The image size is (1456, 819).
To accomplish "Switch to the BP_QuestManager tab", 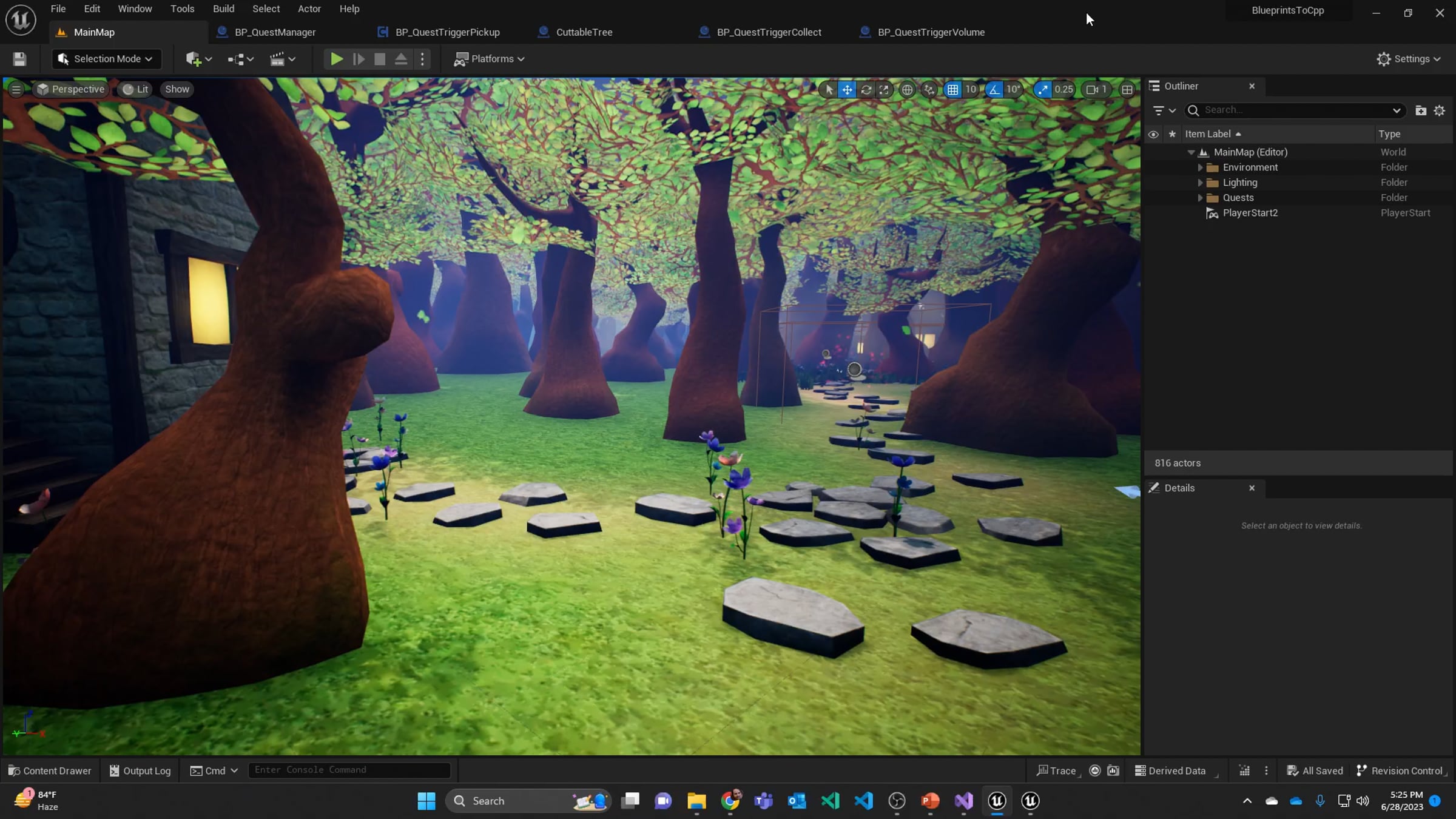I will click(x=275, y=32).
